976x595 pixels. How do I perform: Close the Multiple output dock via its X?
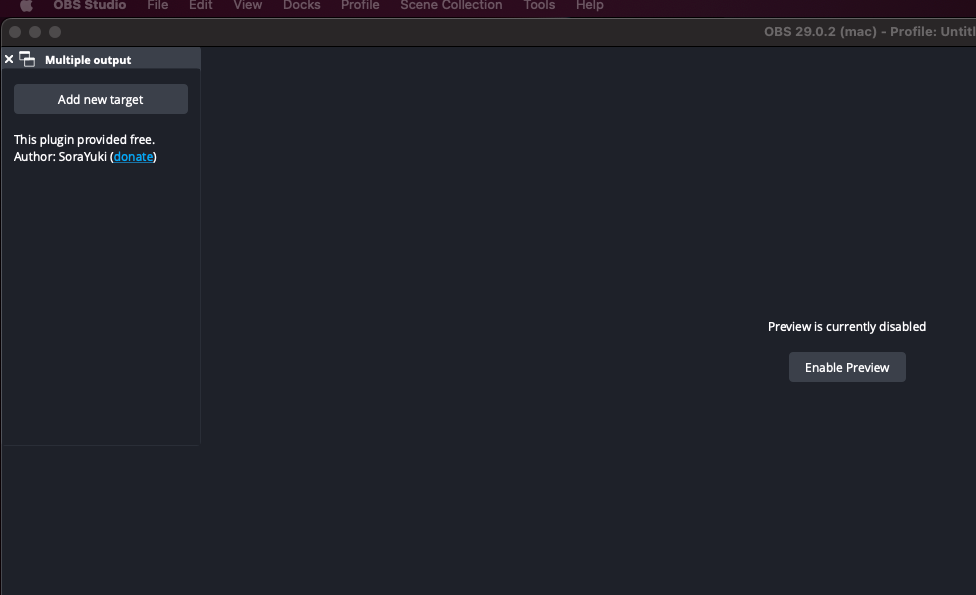(x=9, y=58)
